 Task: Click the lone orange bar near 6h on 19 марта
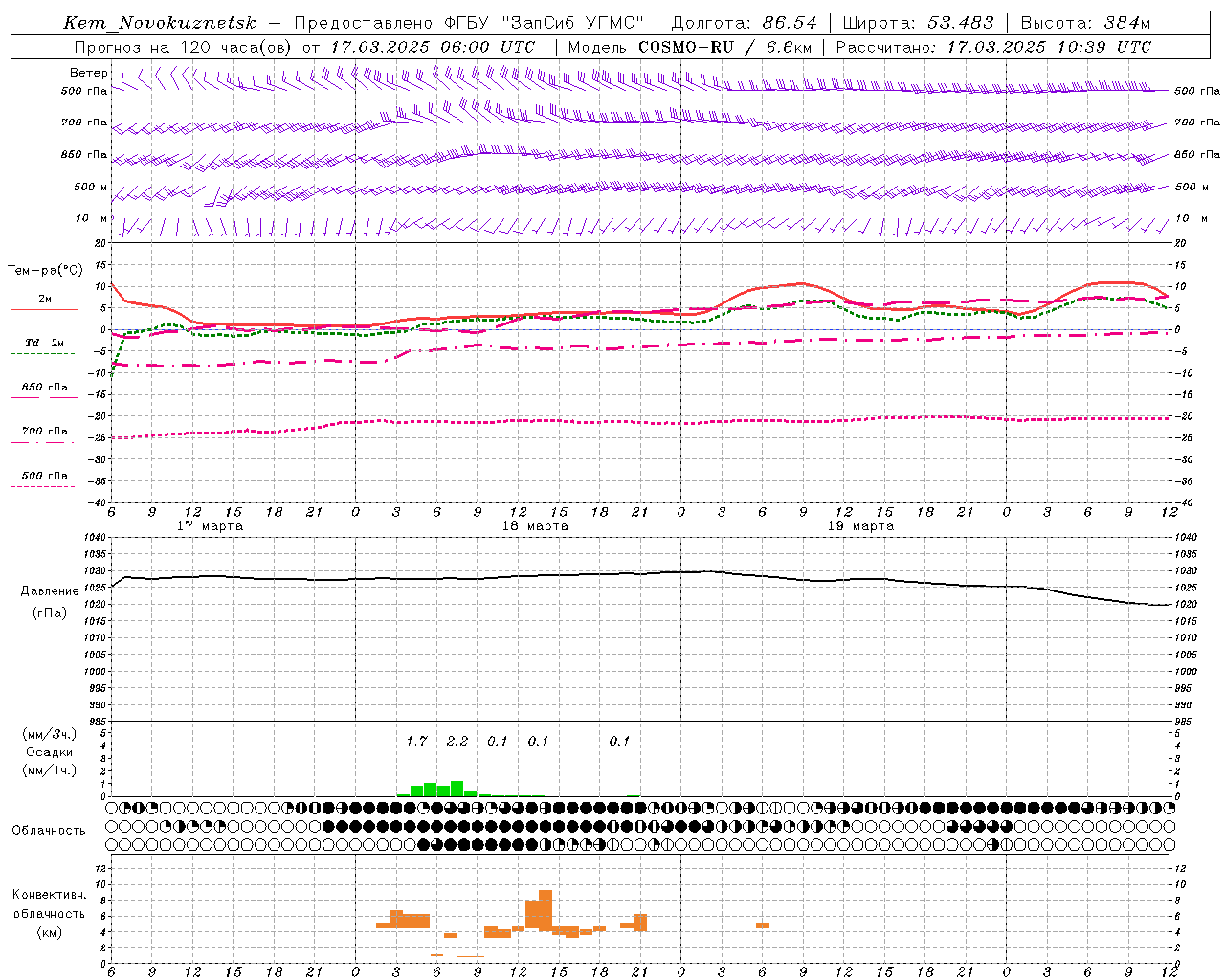tap(763, 924)
